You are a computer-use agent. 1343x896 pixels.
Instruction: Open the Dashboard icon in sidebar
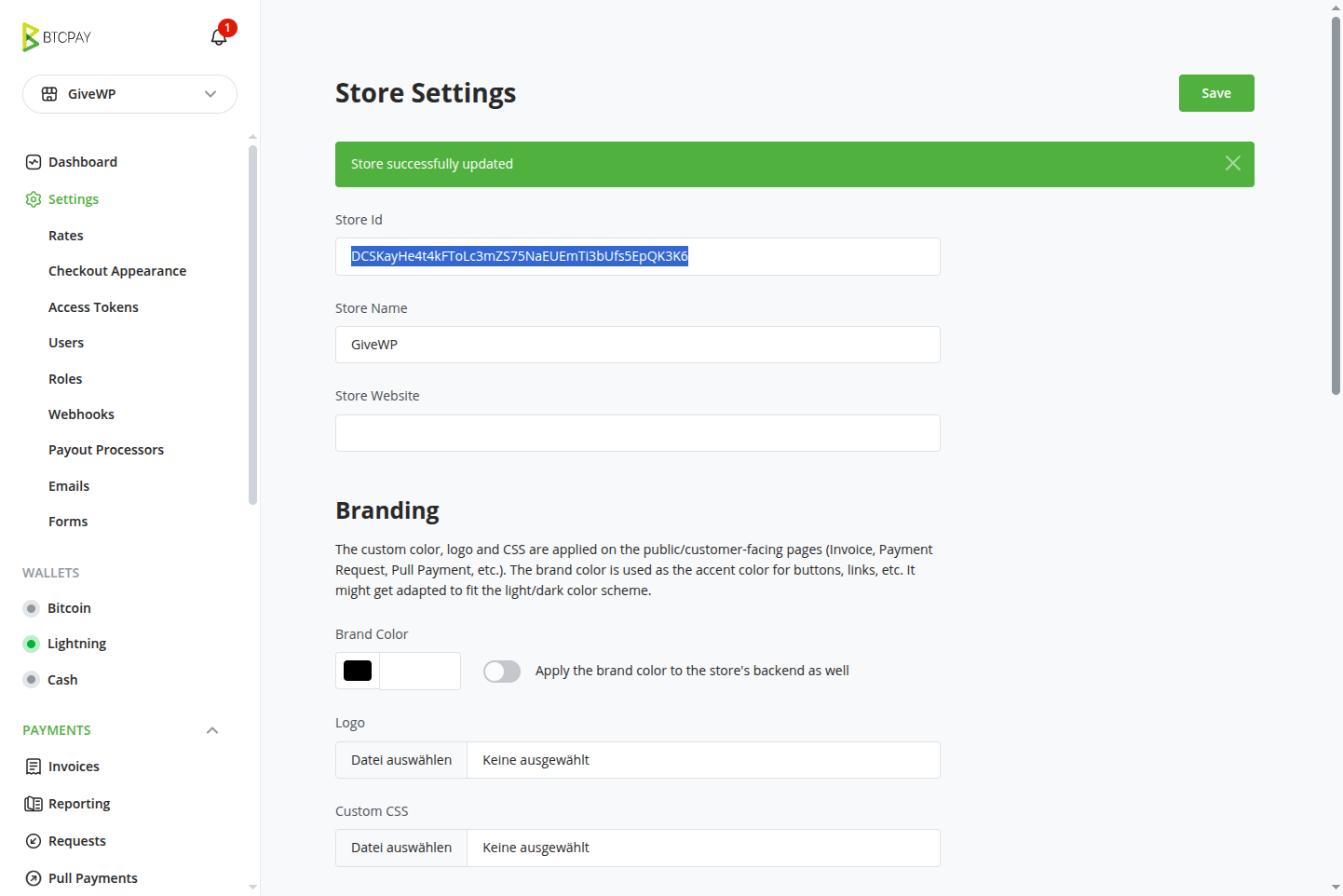click(34, 162)
